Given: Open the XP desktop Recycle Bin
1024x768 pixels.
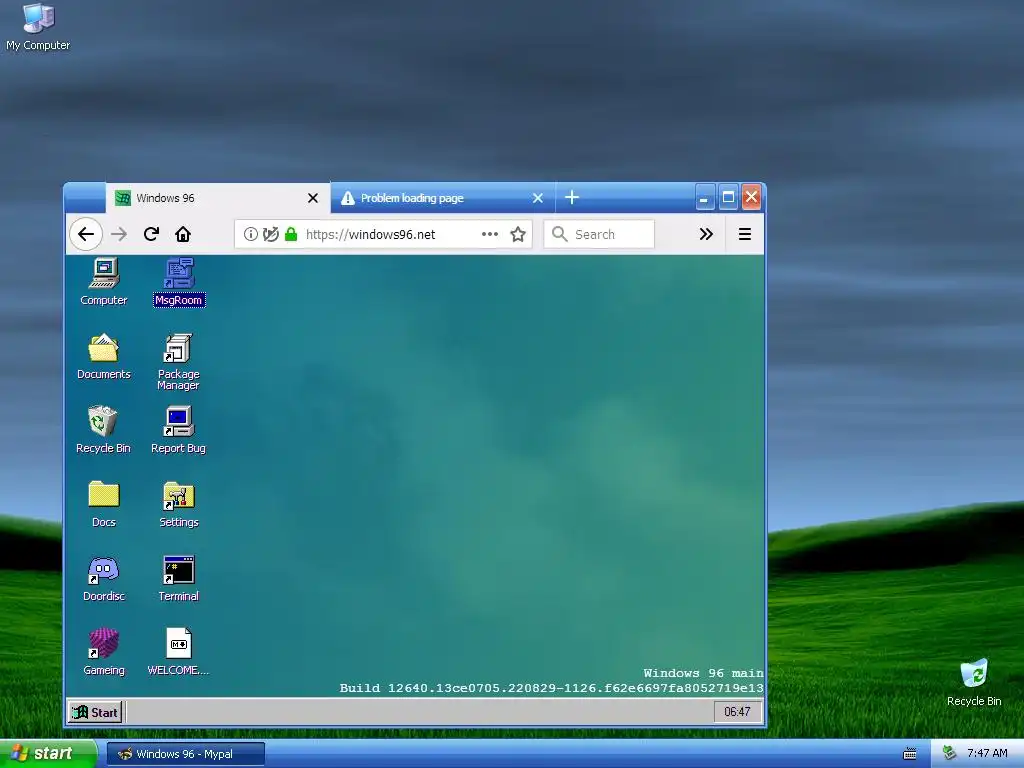Looking at the screenshot, I should [974, 683].
